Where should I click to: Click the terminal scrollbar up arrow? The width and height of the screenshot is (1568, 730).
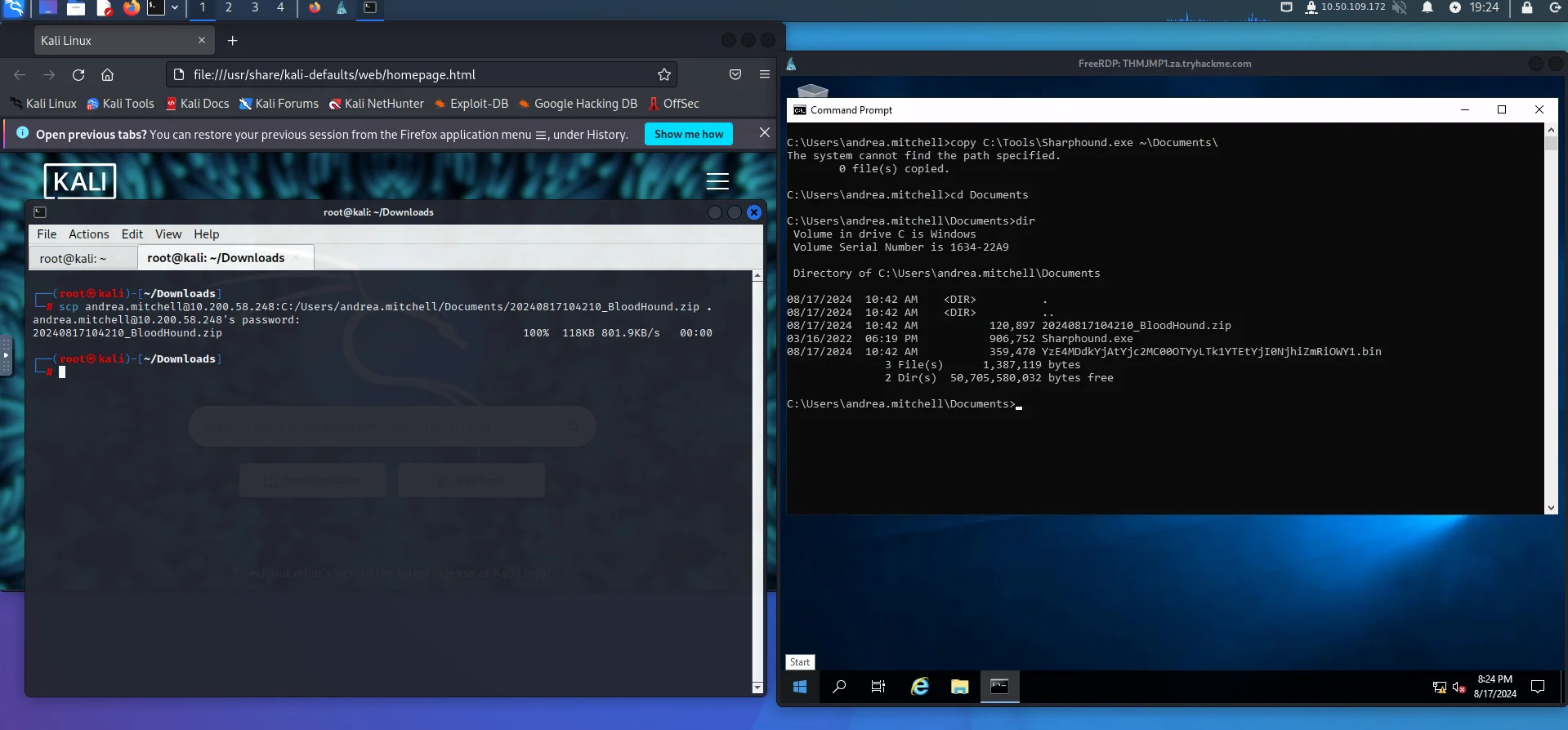[757, 276]
